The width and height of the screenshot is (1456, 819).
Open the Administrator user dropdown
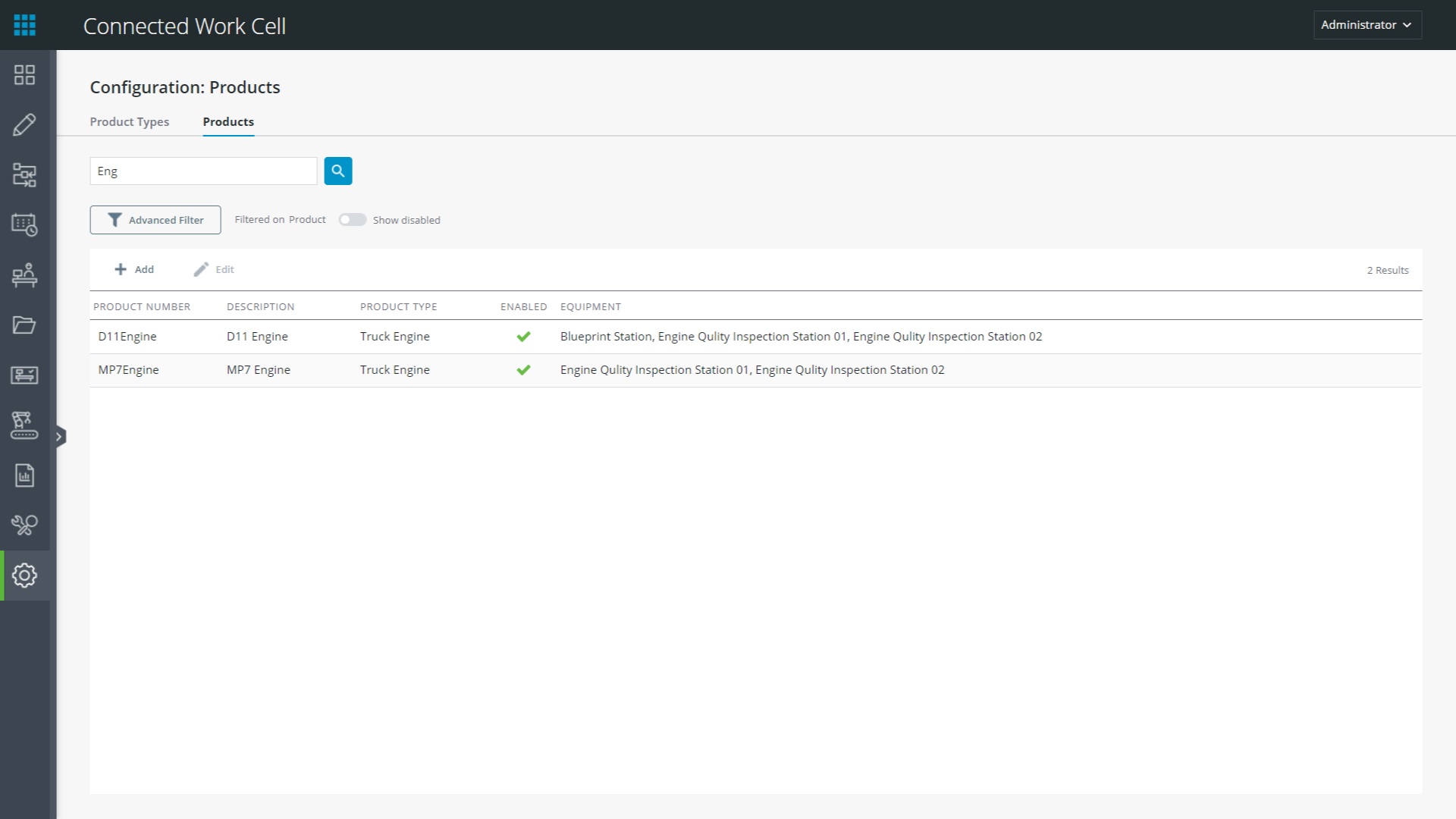(1367, 25)
